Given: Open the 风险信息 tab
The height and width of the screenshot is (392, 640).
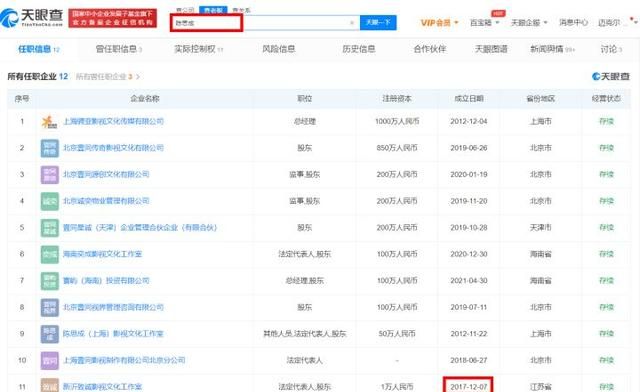Looking at the screenshot, I should click(278, 49).
